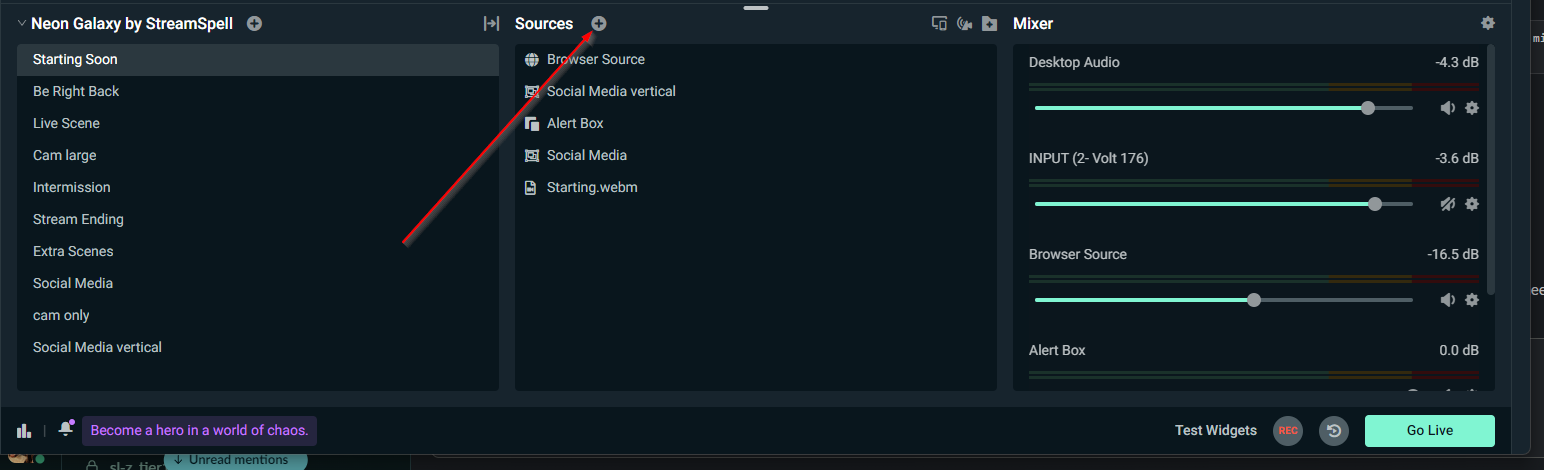1544x470 pixels.
Task: Add a new source with plus icon
Action: coord(599,24)
